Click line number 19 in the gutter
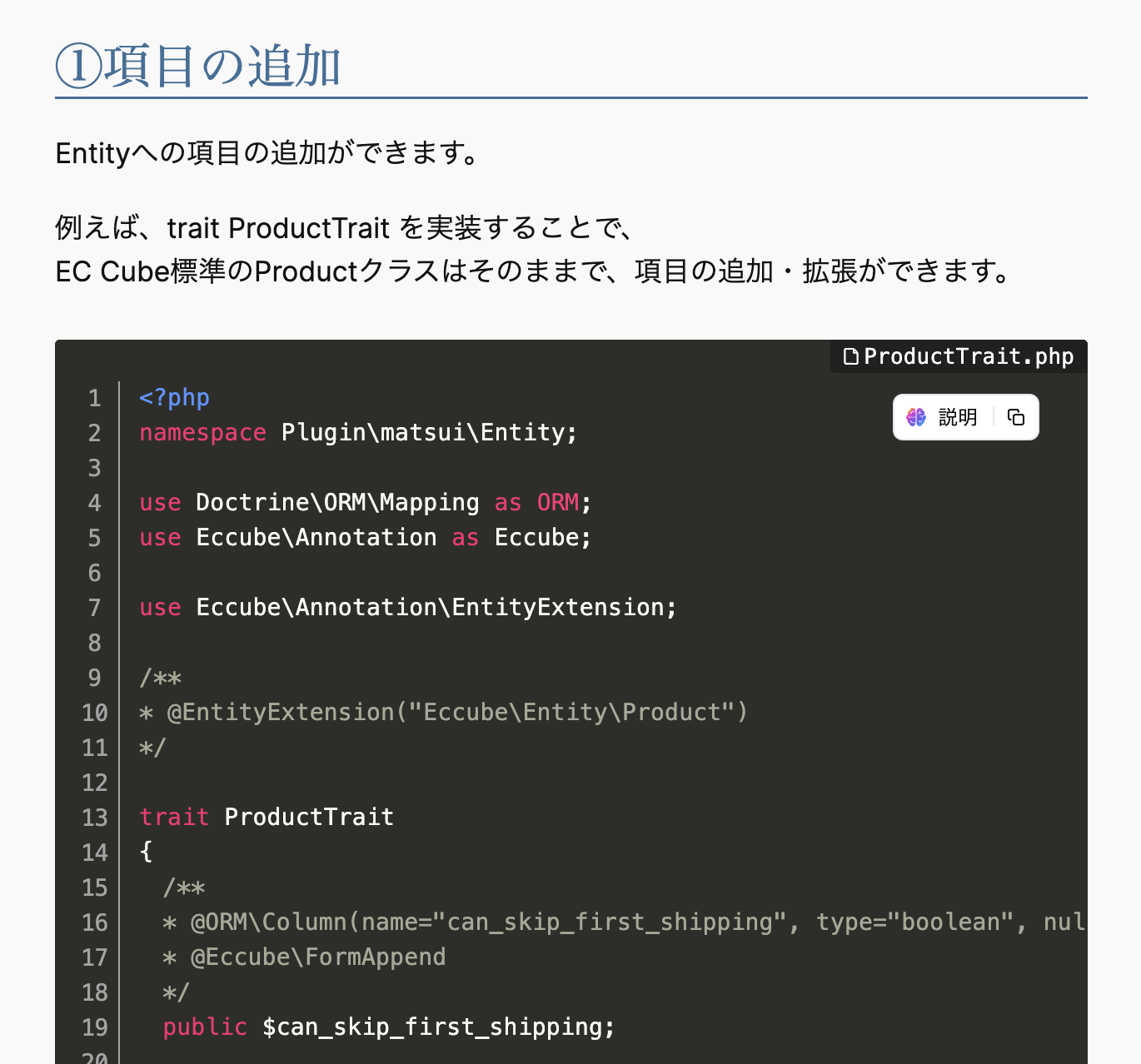 (95, 1027)
